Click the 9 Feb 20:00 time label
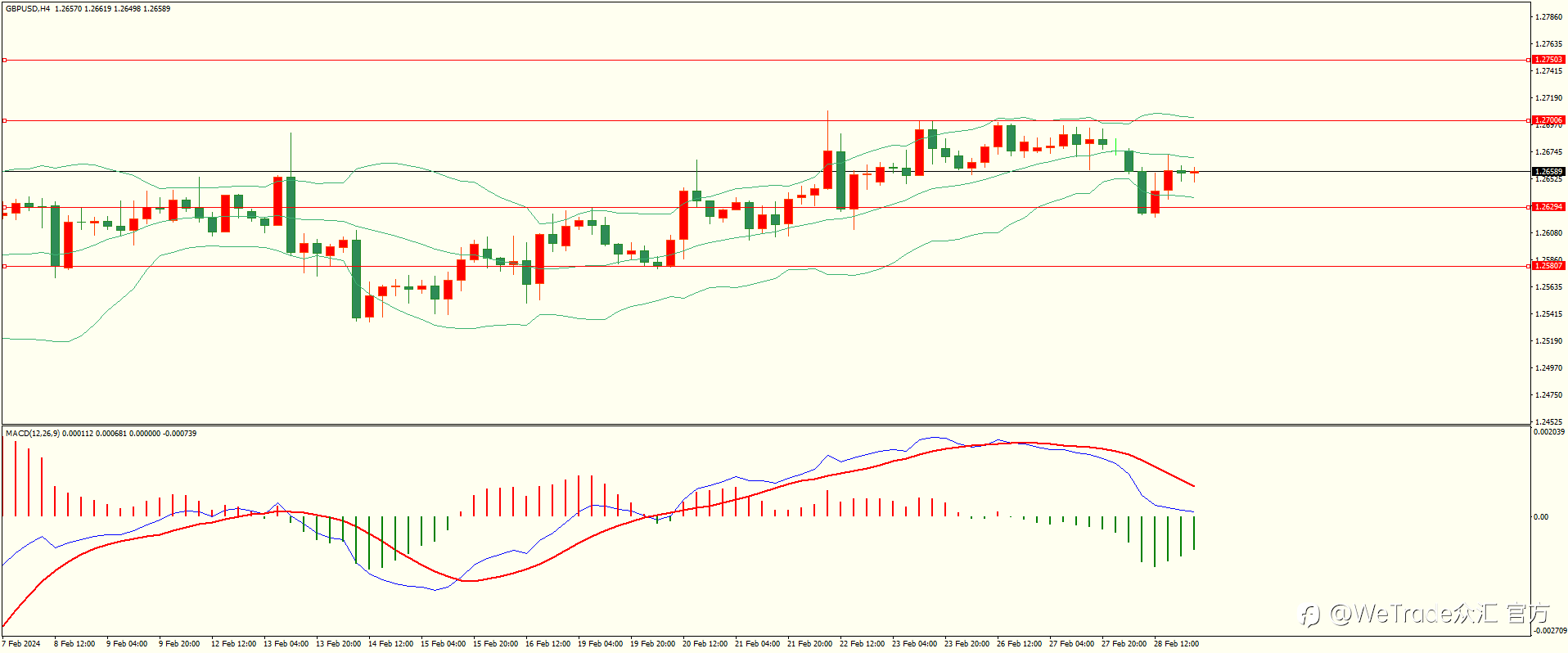 179,644
